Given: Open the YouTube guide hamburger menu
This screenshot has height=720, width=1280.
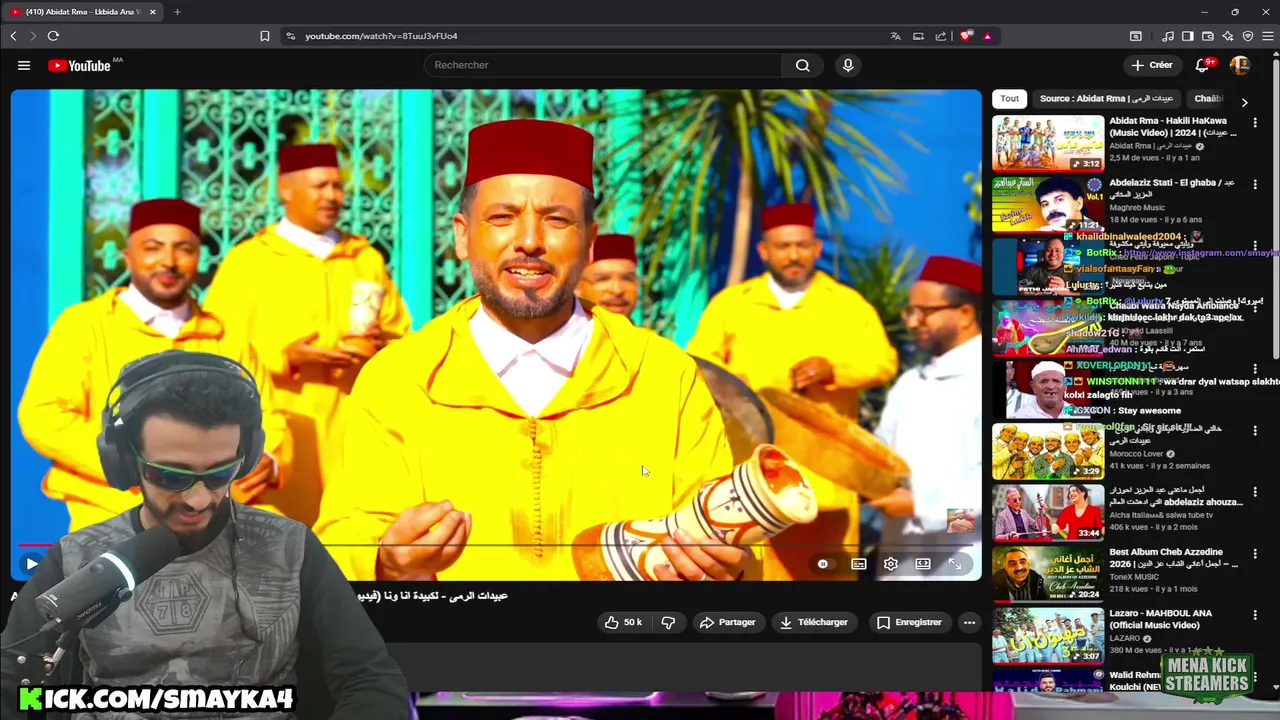Looking at the screenshot, I should [x=24, y=65].
